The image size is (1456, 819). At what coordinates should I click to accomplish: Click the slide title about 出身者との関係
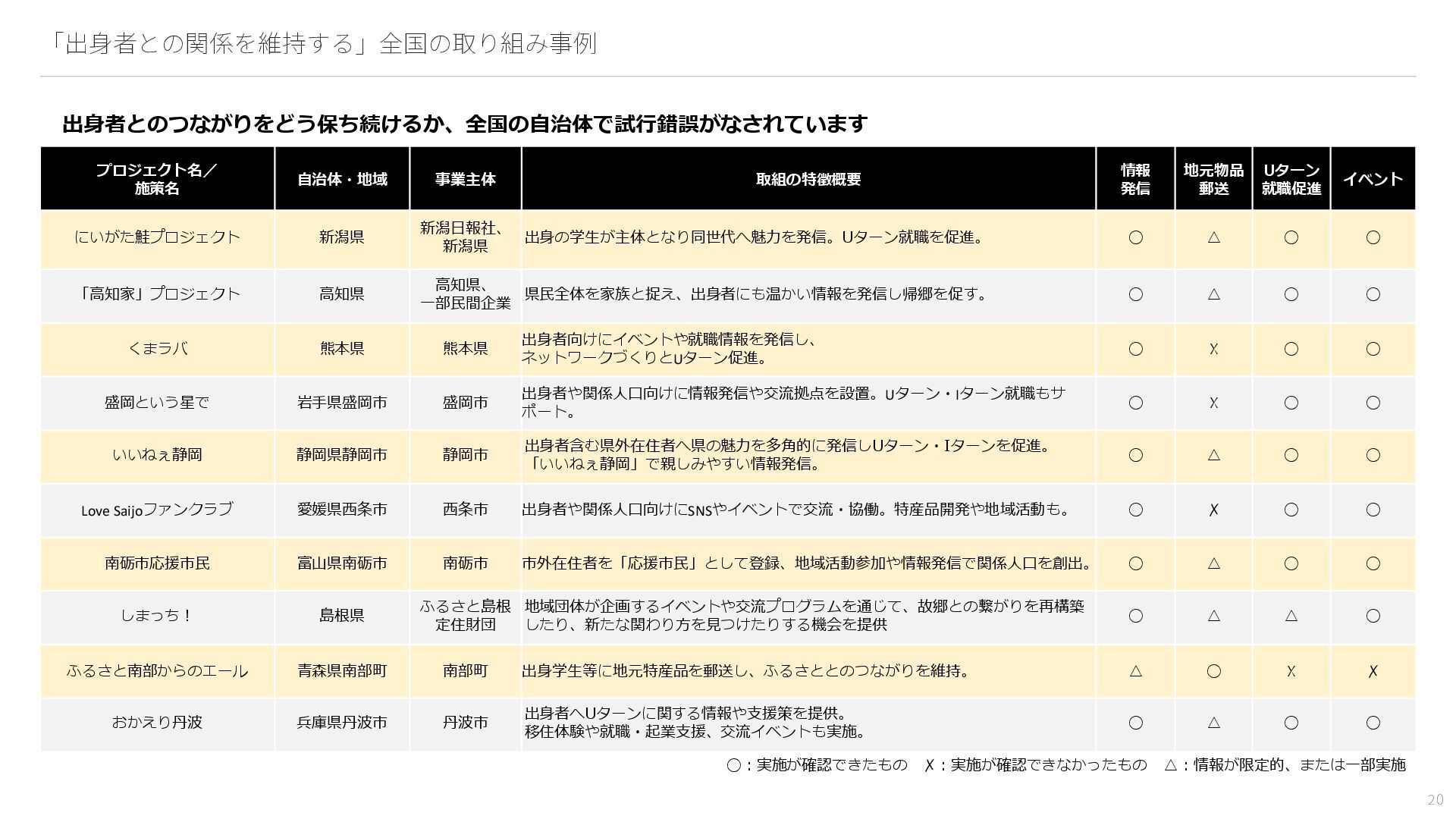(322, 43)
